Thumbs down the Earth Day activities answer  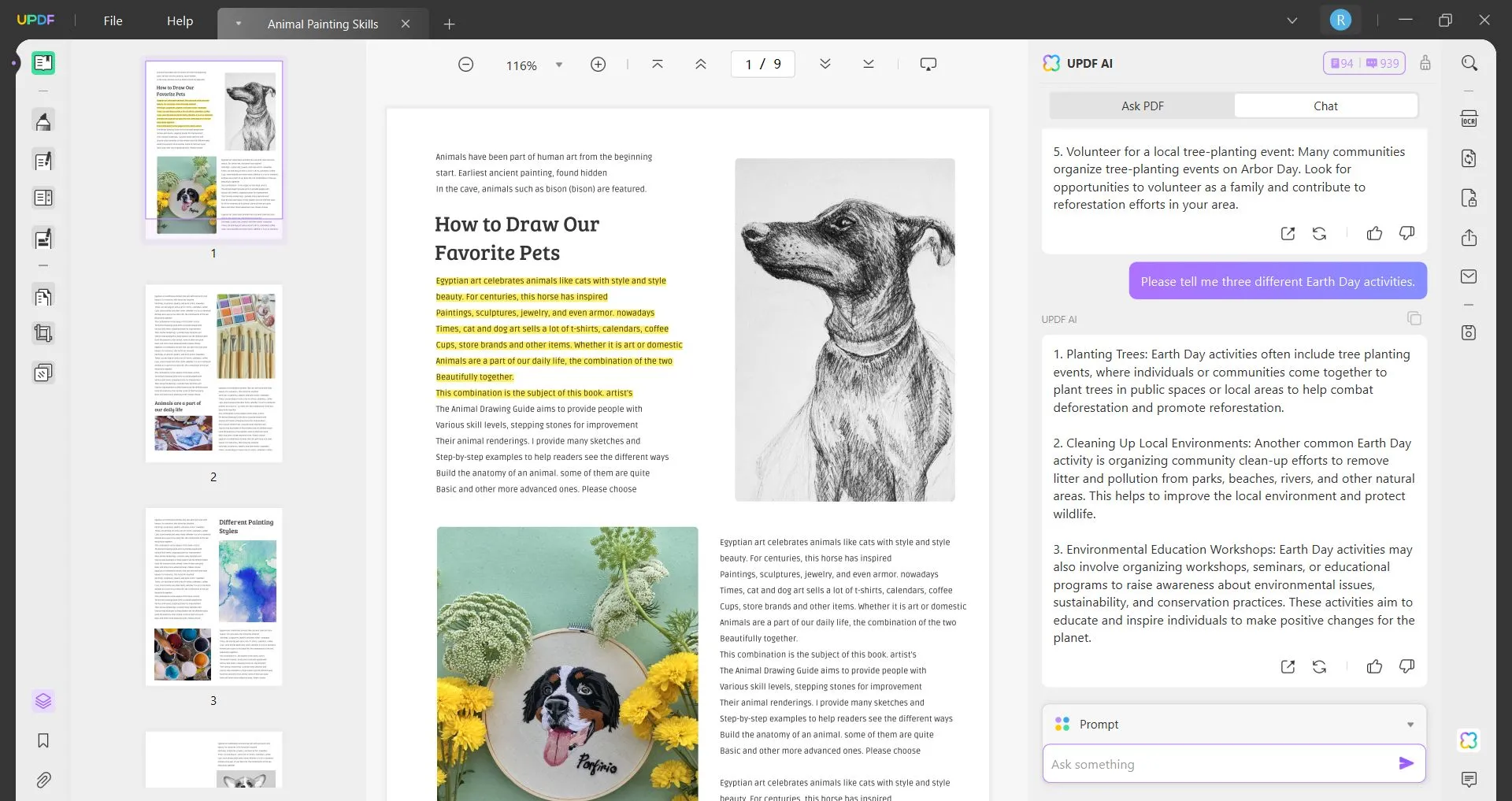tap(1406, 666)
